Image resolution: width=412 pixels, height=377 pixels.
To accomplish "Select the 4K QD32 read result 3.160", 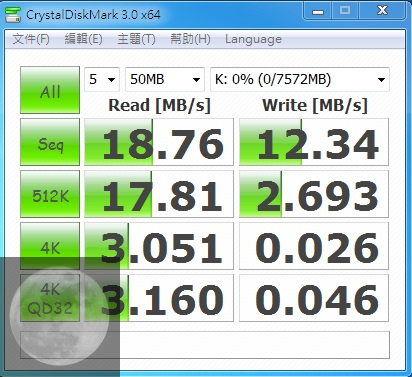I will pos(159,298).
